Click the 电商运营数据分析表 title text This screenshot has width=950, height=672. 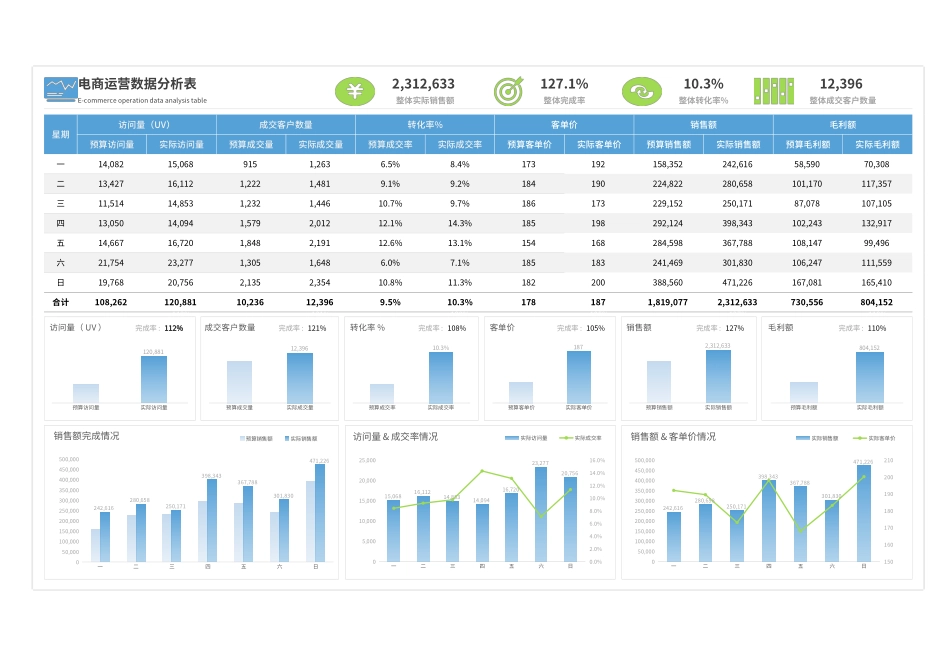tap(138, 84)
